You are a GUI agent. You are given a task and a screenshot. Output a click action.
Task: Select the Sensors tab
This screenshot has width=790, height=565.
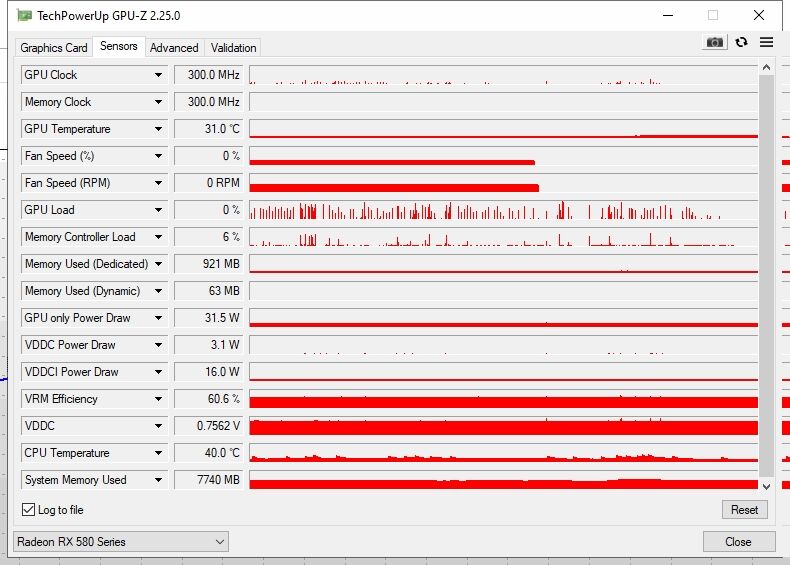click(x=119, y=46)
